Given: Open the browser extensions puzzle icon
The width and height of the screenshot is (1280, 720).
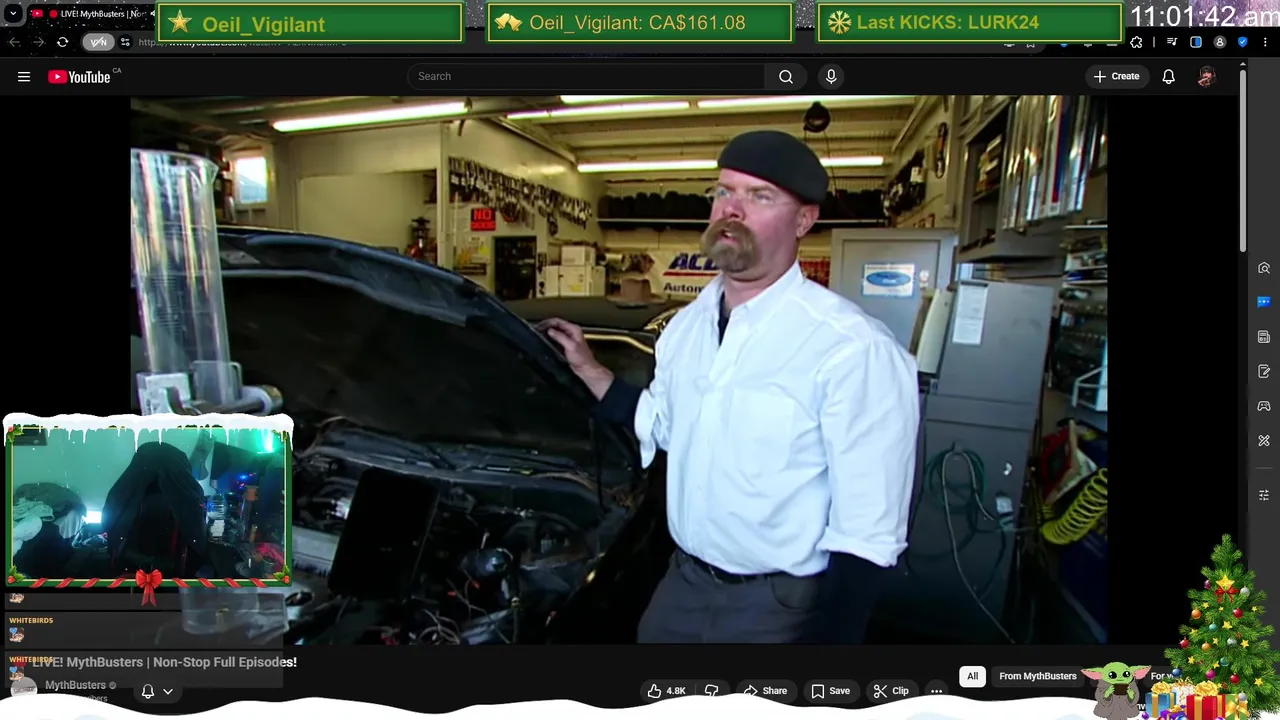Looking at the screenshot, I should [x=1136, y=42].
